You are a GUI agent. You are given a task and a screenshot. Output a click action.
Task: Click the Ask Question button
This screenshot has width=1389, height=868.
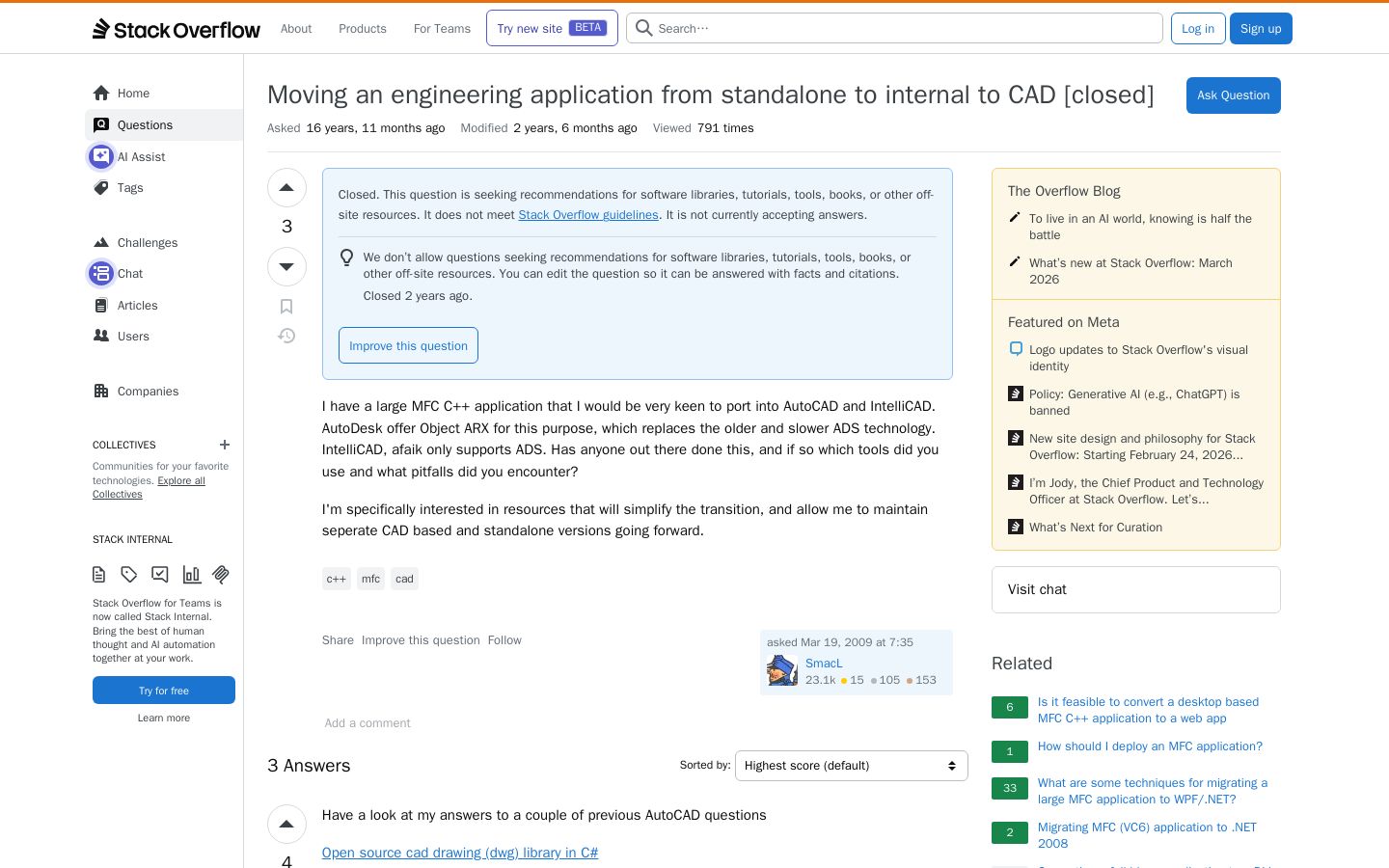[x=1233, y=95]
